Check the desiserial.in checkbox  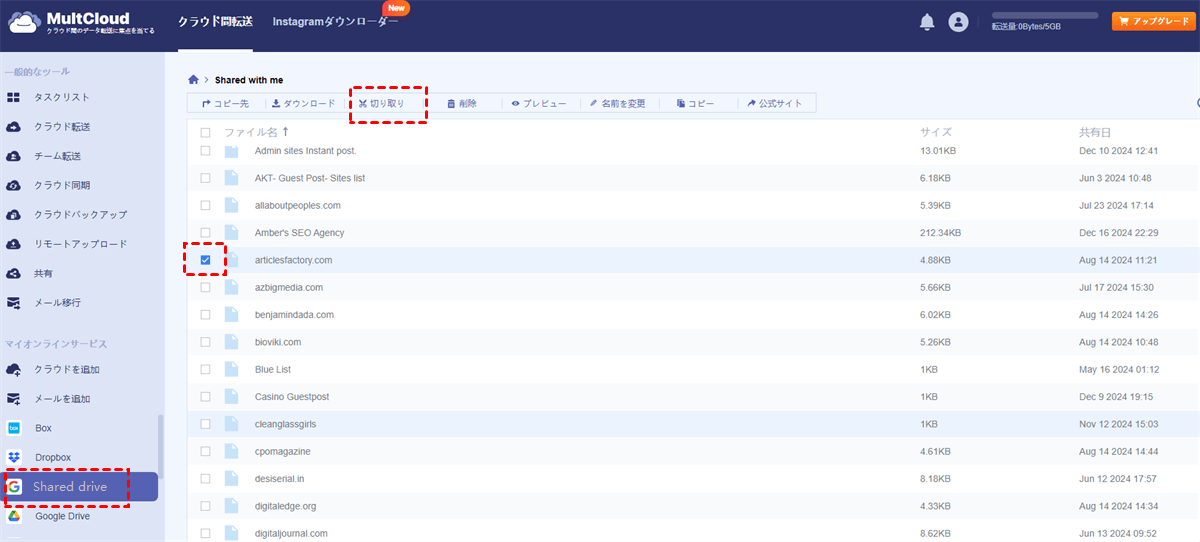point(205,479)
